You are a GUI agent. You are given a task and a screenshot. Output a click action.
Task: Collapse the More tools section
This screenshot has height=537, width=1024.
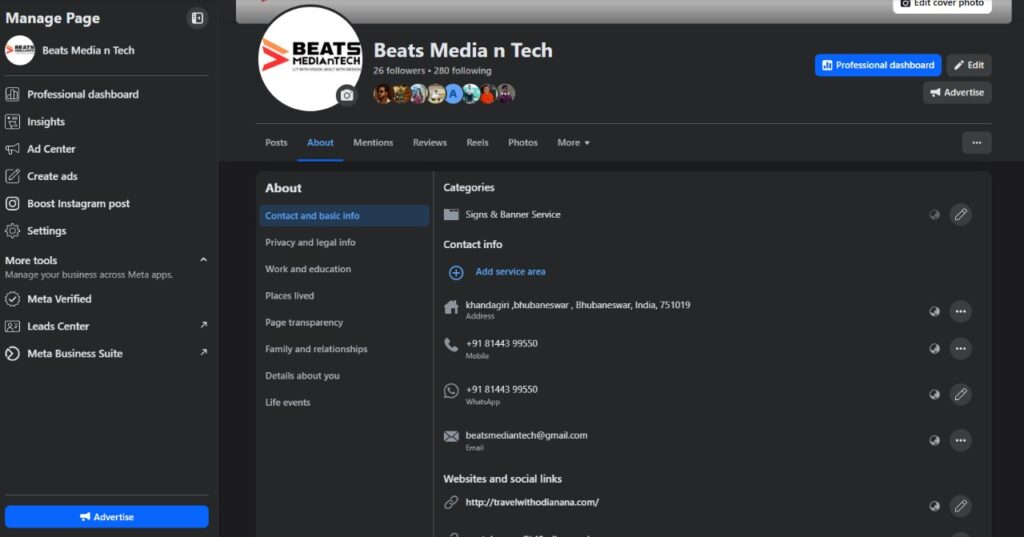point(203,260)
